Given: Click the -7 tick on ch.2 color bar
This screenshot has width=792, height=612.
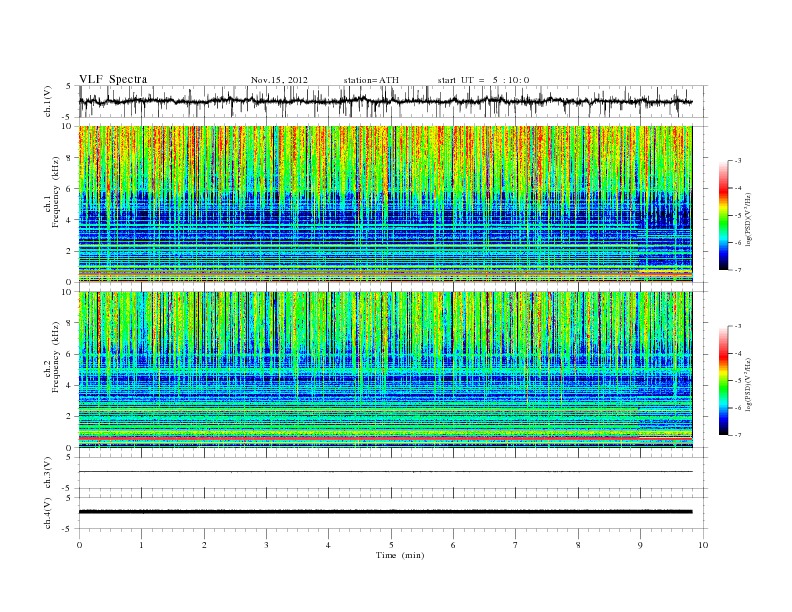Looking at the screenshot, I should pyautogui.click(x=738, y=435).
